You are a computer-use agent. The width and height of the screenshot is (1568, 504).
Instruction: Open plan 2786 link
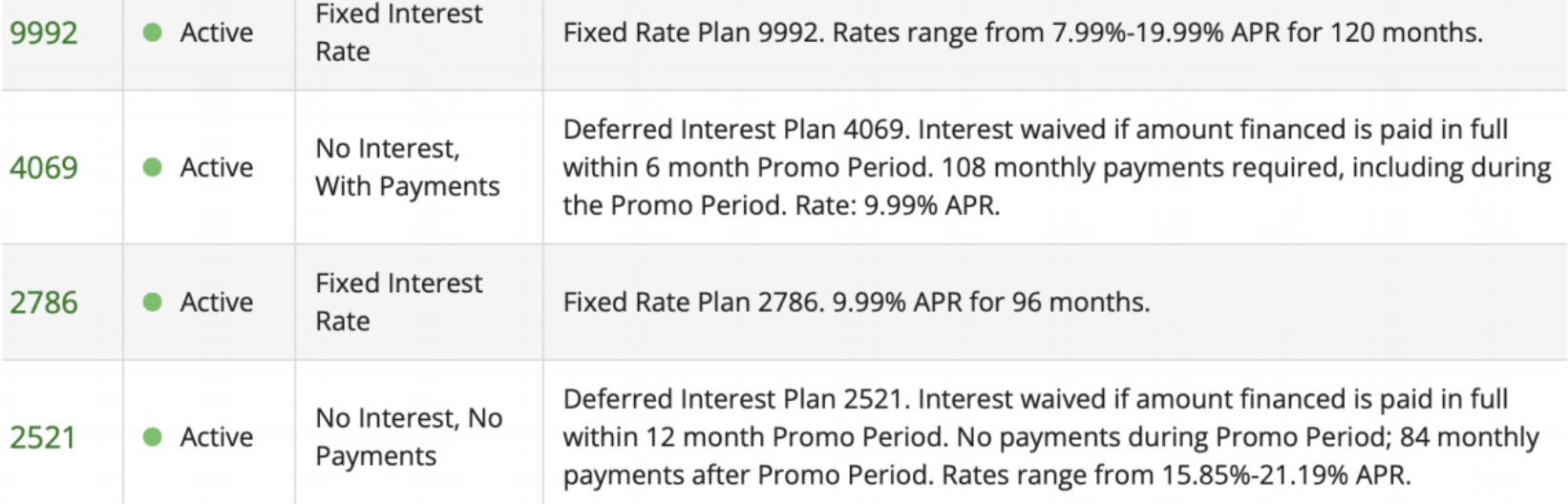pyautogui.click(x=43, y=303)
